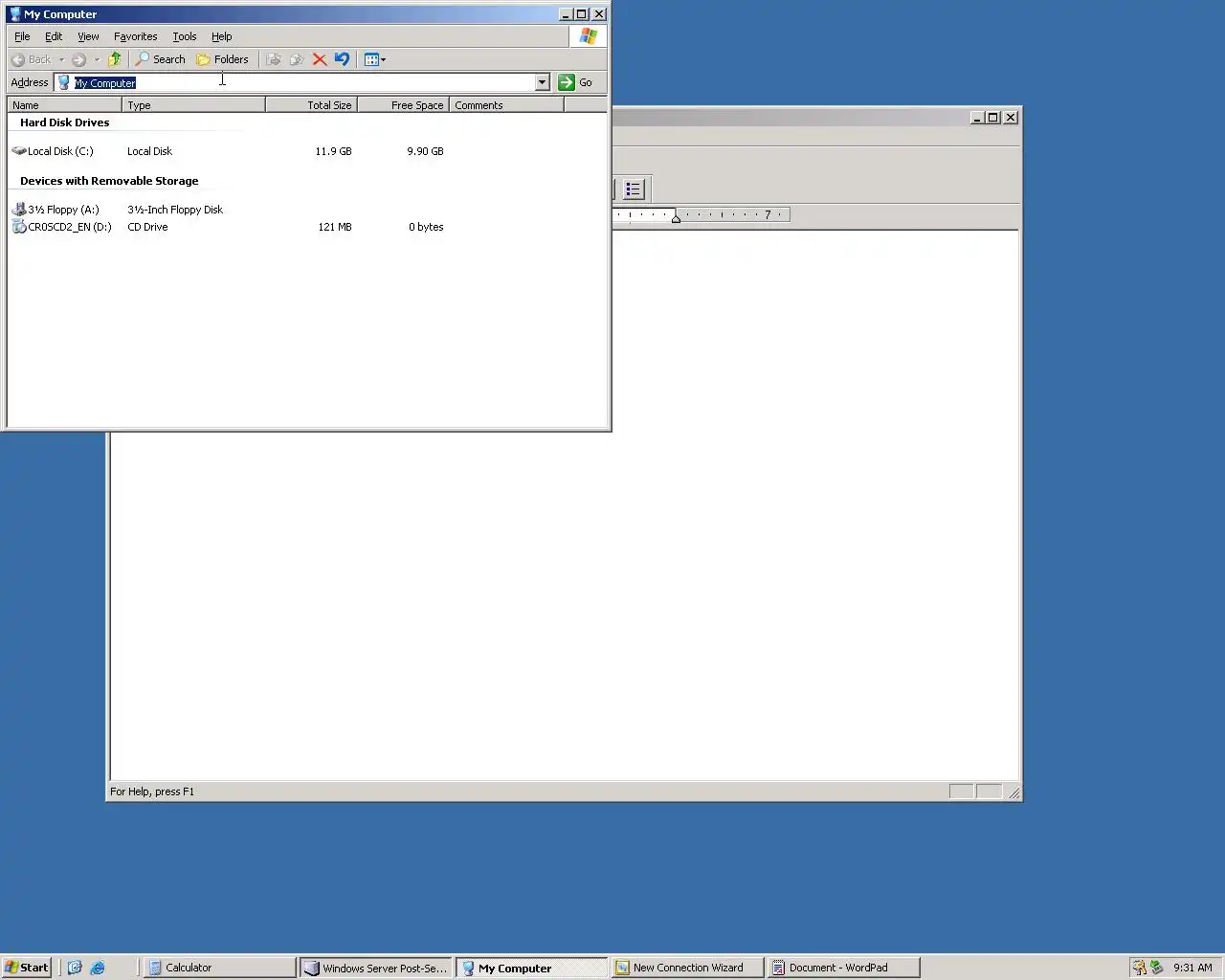Toggle bullet list in WordPad toolbar
Viewport: 1225px width, 980px height.
coord(633,189)
